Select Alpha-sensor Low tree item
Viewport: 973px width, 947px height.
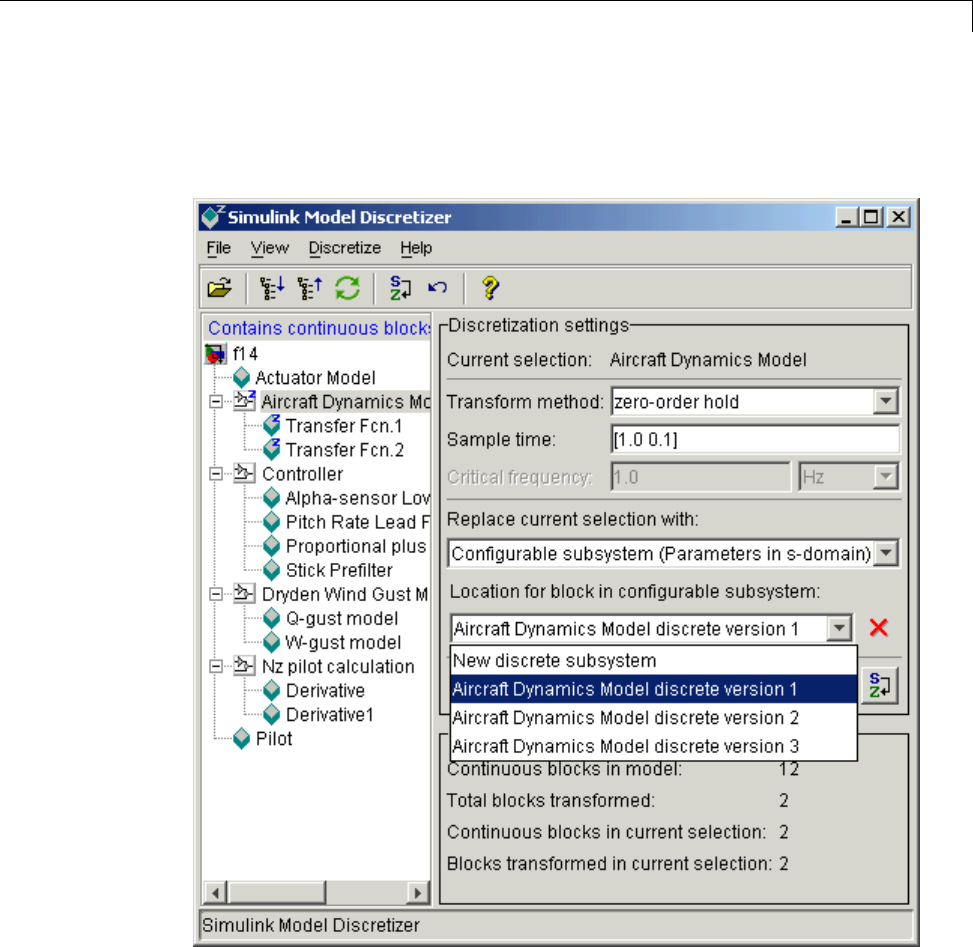point(357,498)
